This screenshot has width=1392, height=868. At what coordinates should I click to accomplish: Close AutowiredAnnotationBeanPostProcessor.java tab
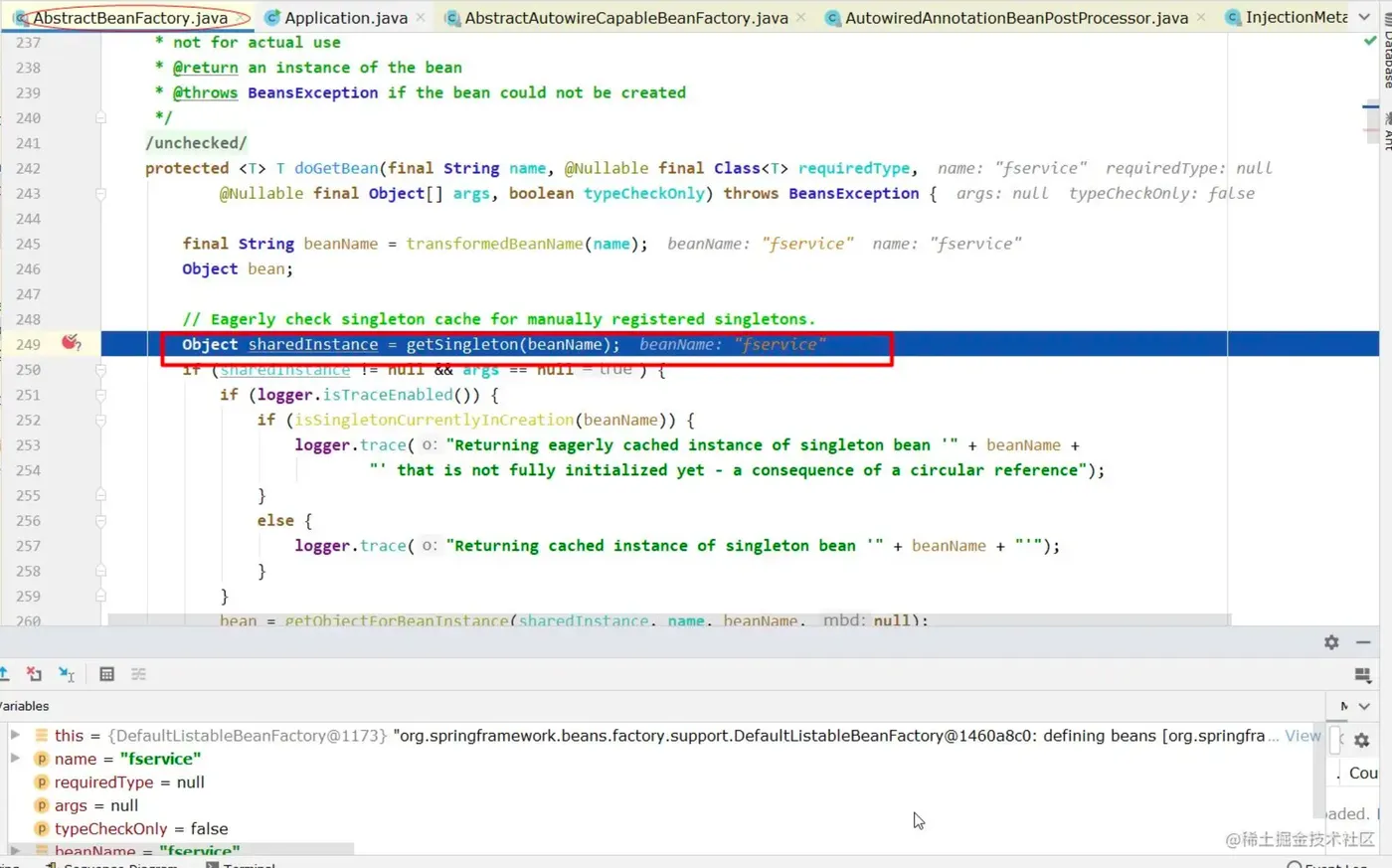1201,18
